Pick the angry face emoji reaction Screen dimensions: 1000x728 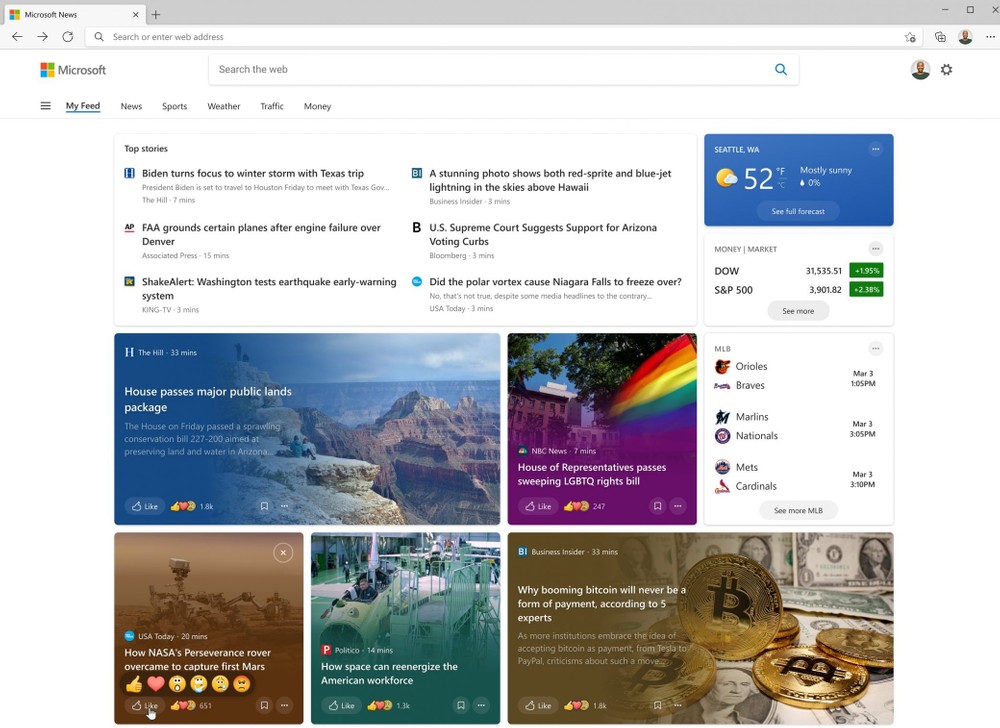pyautogui.click(x=241, y=684)
